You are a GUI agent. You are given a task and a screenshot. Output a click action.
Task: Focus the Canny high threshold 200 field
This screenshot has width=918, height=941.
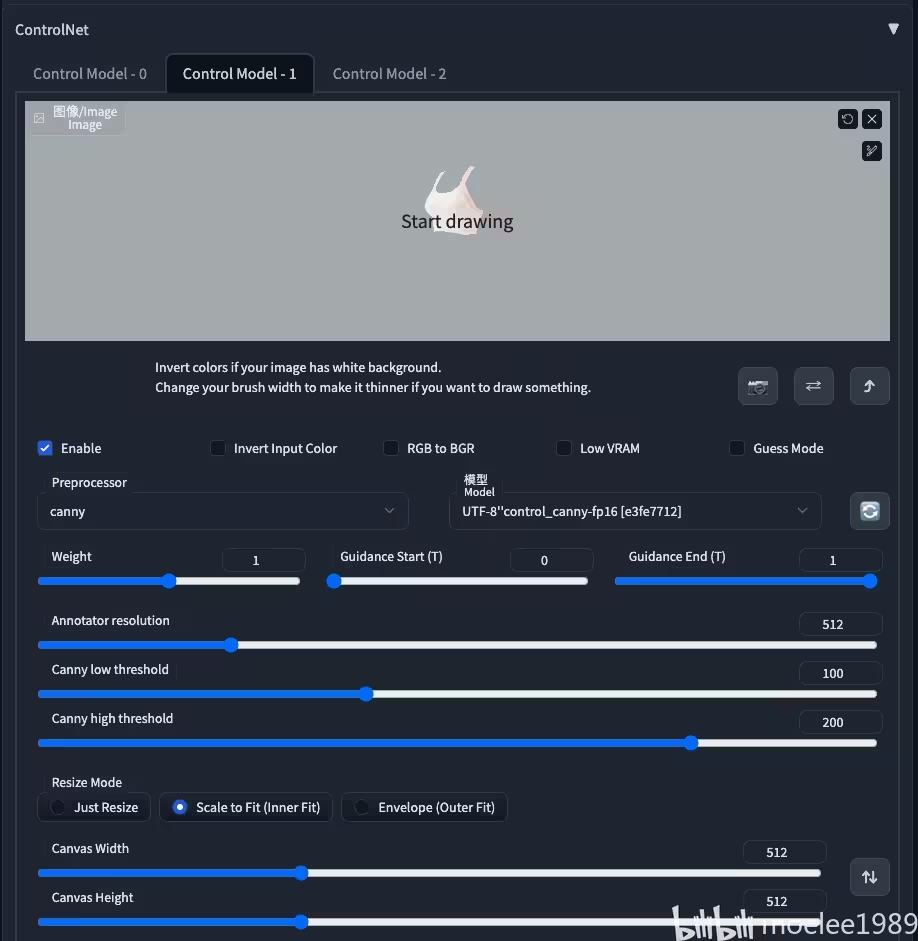coord(841,722)
